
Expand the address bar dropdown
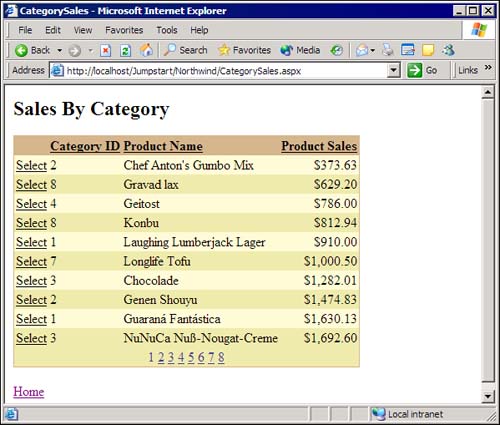[394, 70]
